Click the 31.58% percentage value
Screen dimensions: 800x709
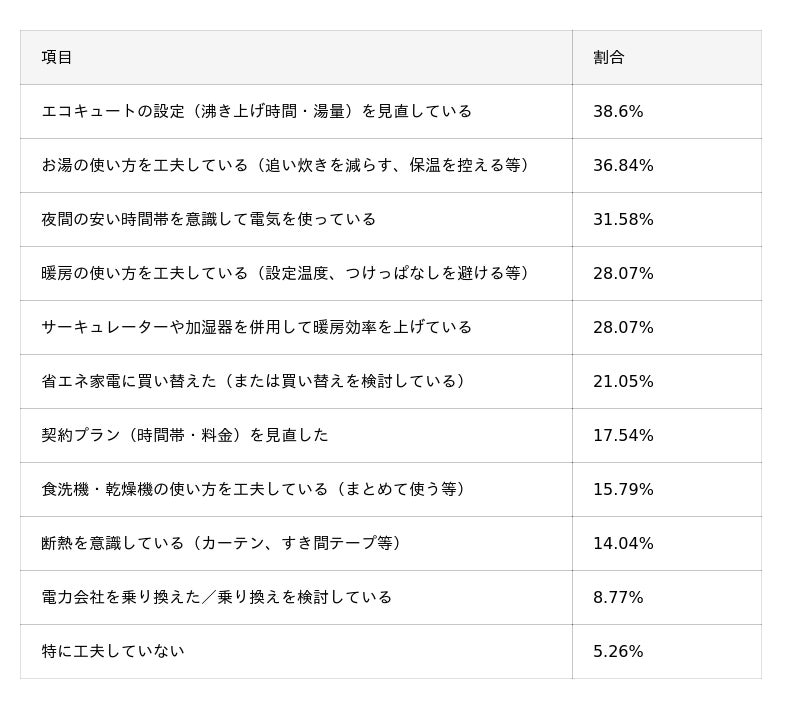(x=623, y=219)
